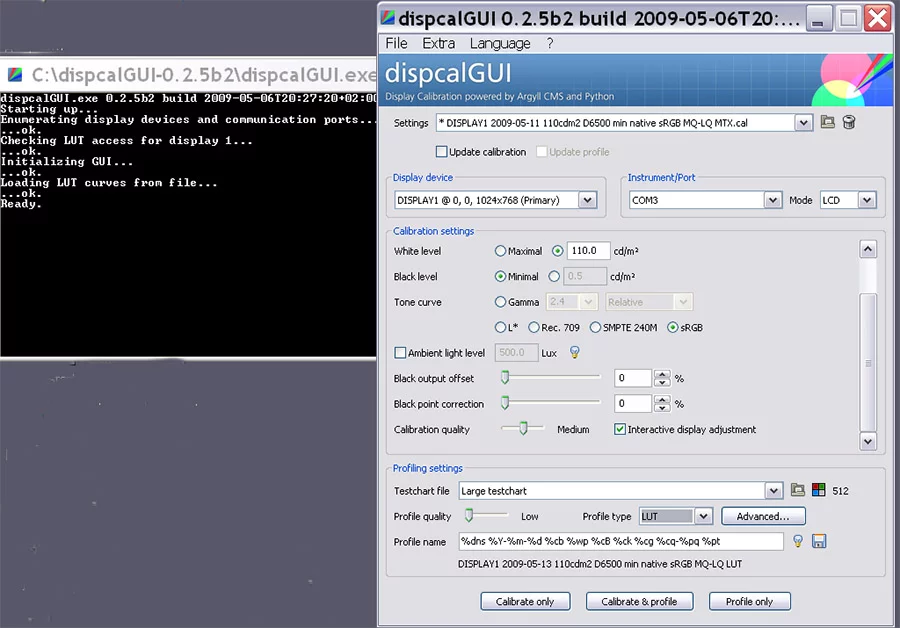Decrease Black point correction with down arrow
This screenshot has height=628, width=900.
pos(662,408)
